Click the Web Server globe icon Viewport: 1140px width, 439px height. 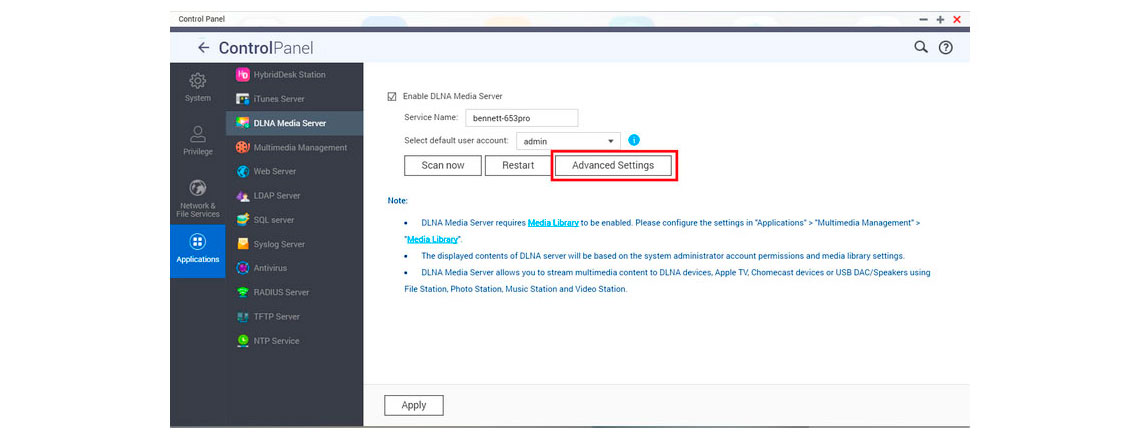[243, 172]
